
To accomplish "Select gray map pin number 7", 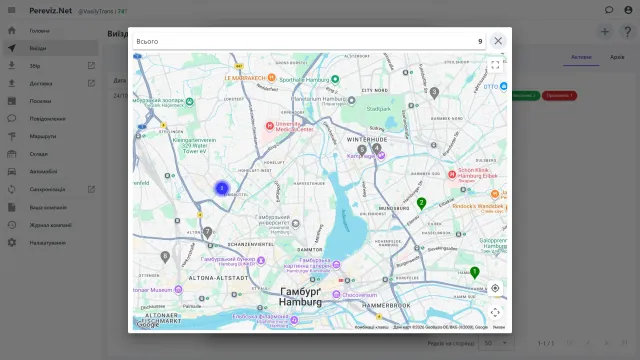I will pos(207,233).
